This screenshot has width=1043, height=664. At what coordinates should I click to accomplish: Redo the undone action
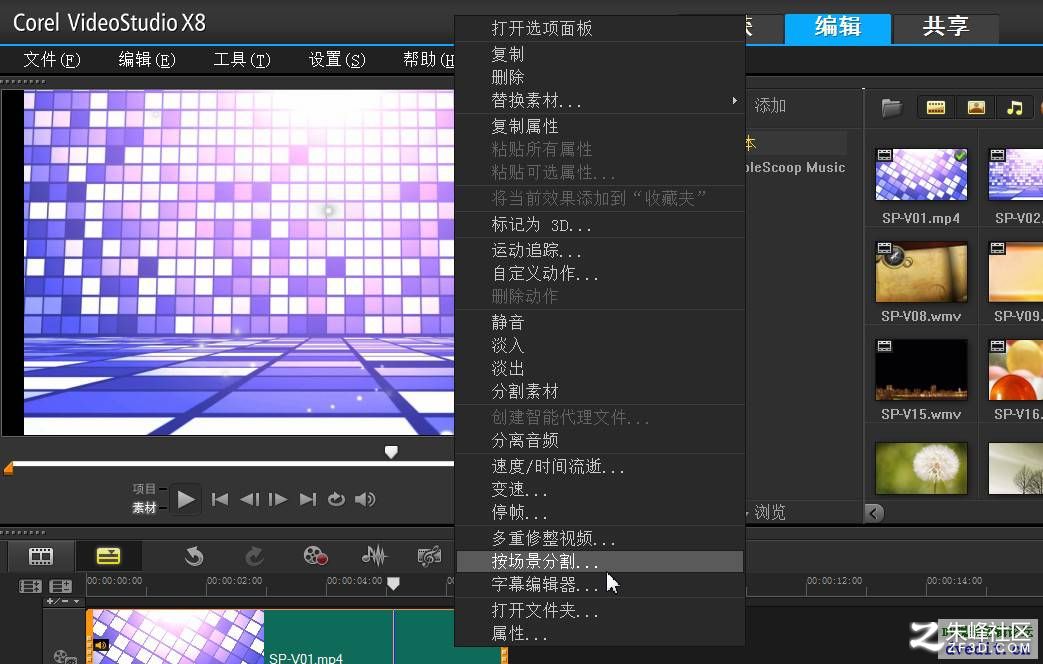254,556
